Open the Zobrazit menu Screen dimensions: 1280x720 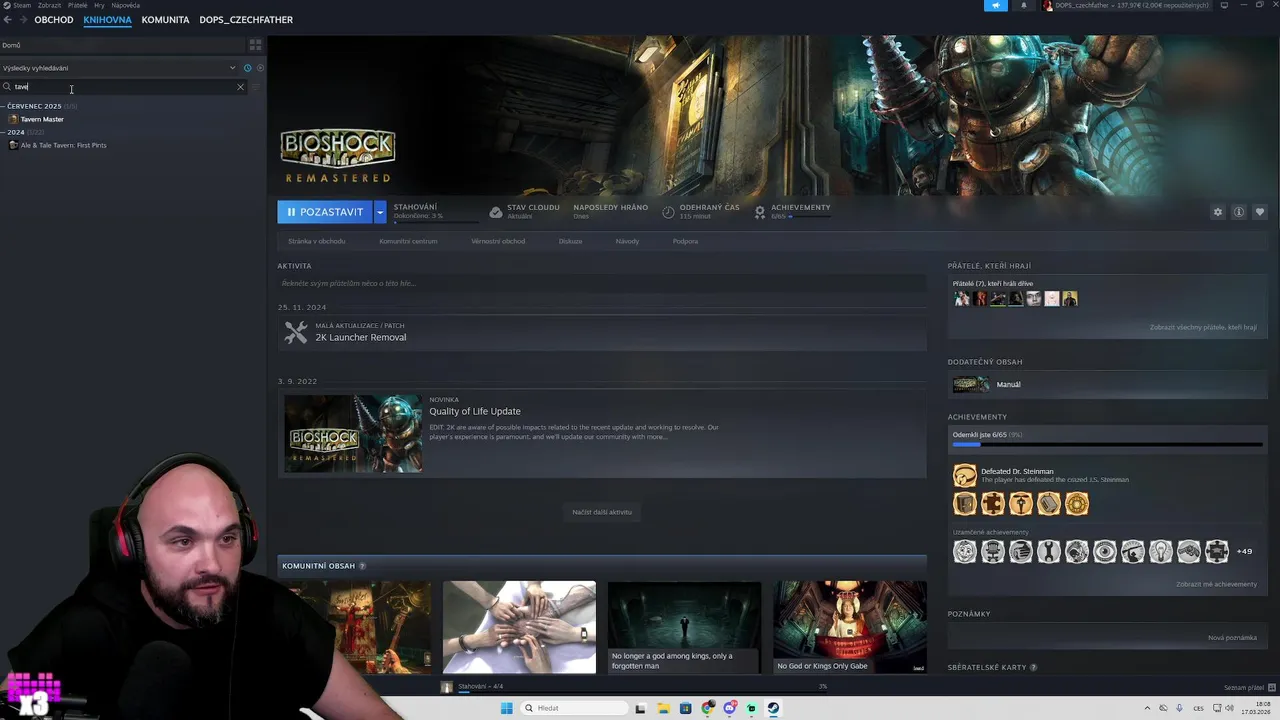49,5
